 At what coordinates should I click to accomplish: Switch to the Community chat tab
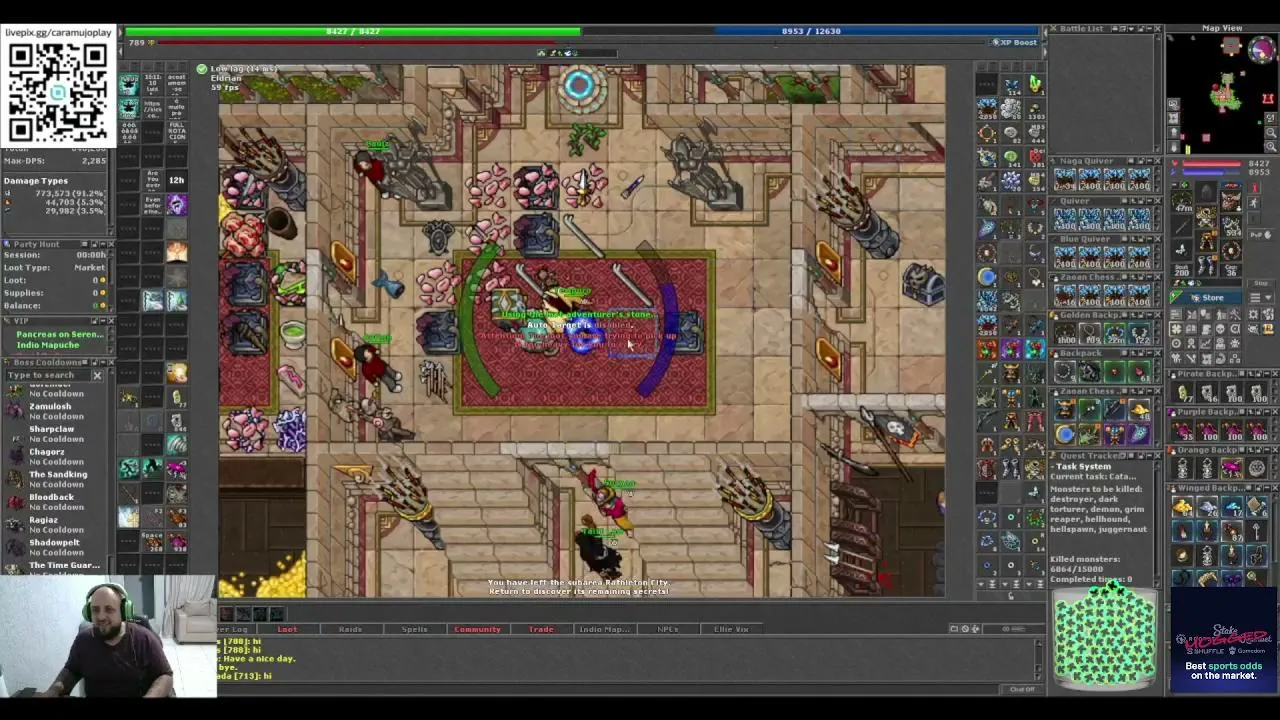pyautogui.click(x=477, y=629)
